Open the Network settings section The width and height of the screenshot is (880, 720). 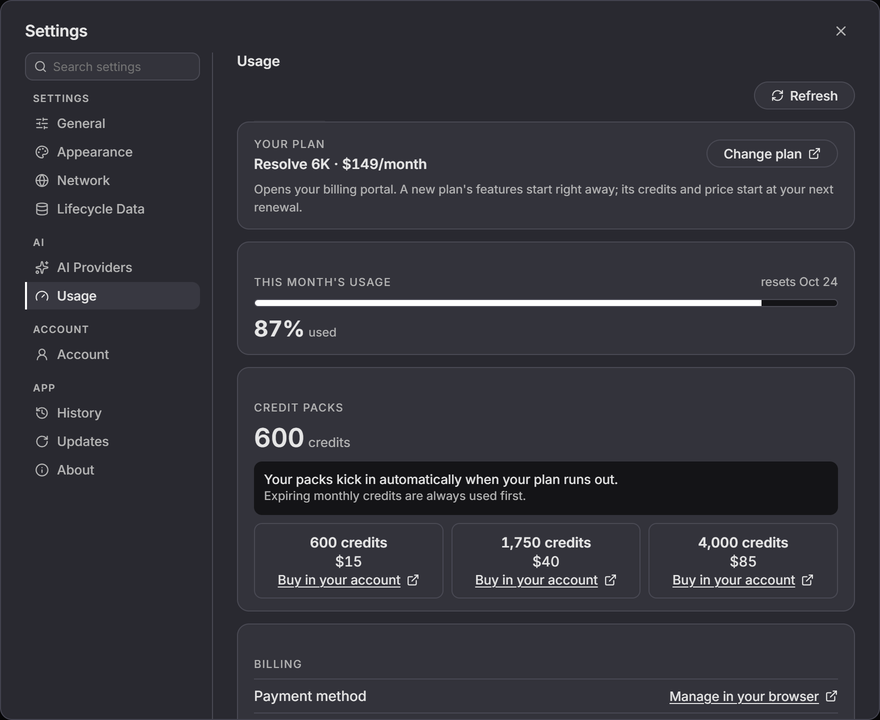[x=112, y=181]
